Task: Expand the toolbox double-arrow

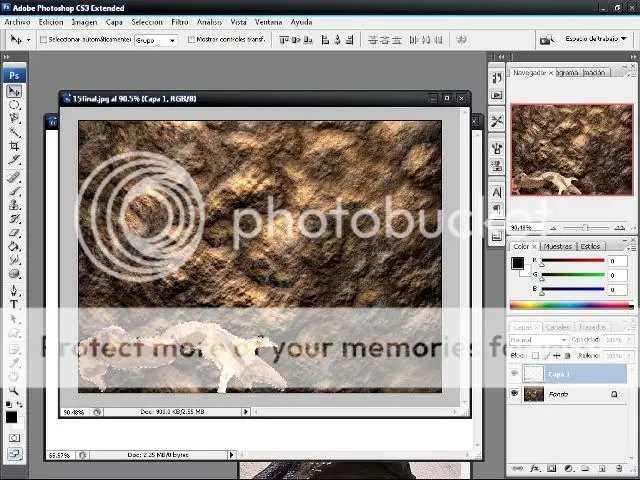Action: (x=6, y=57)
